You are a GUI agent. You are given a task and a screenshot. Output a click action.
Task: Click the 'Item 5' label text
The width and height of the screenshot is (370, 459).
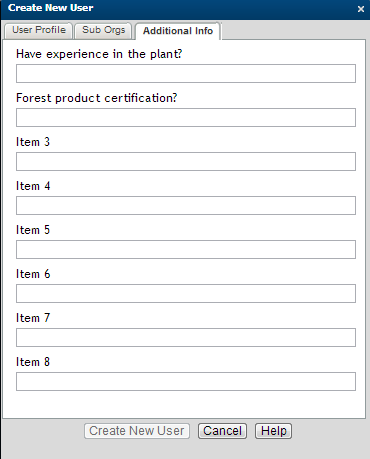point(33,230)
